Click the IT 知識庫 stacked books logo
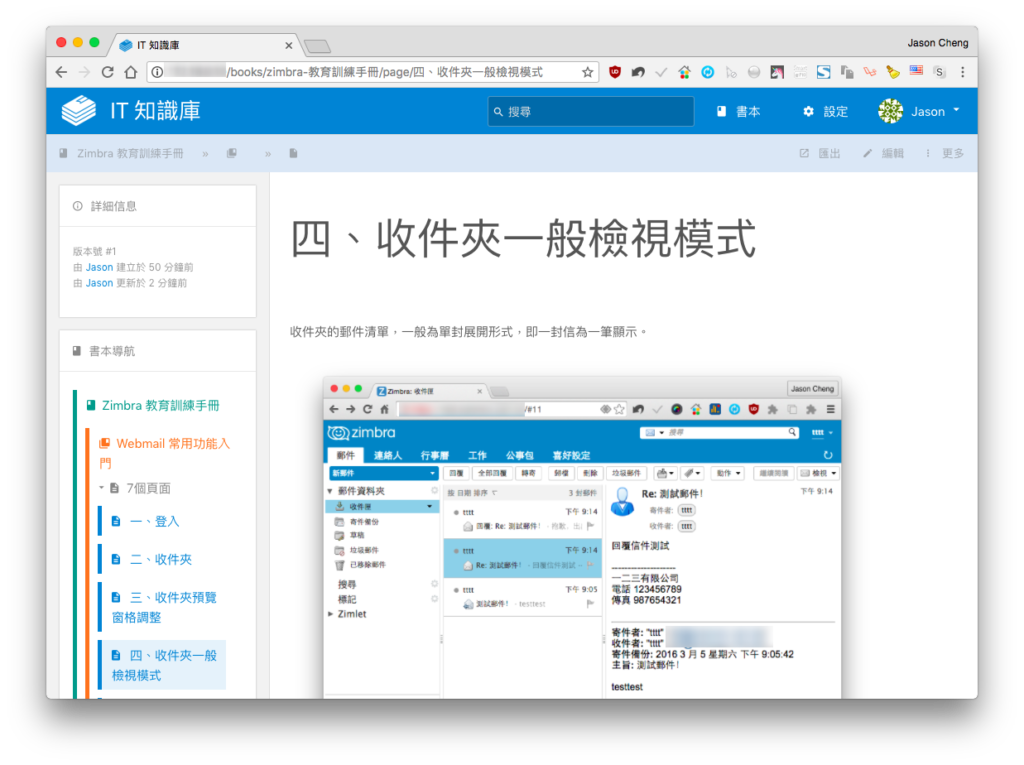The width and height of the screenshot is (1024, 765). click(x=78, y=110)
